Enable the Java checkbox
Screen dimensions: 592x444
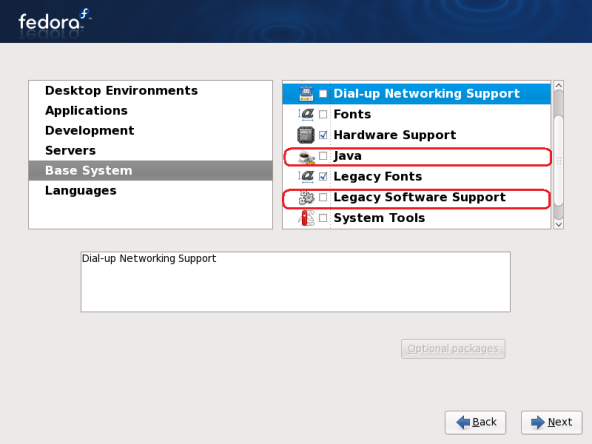coord(323,156)
